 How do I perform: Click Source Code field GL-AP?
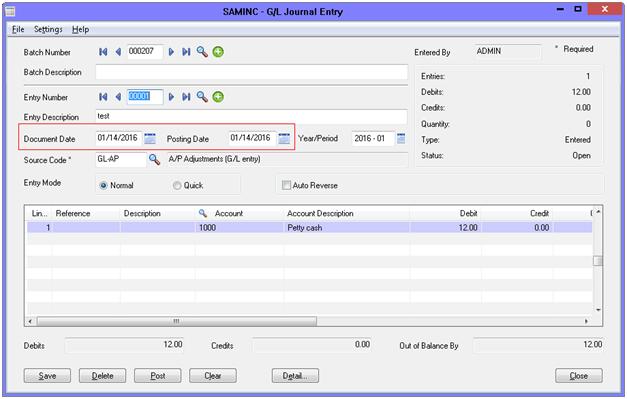coord(121,159)
